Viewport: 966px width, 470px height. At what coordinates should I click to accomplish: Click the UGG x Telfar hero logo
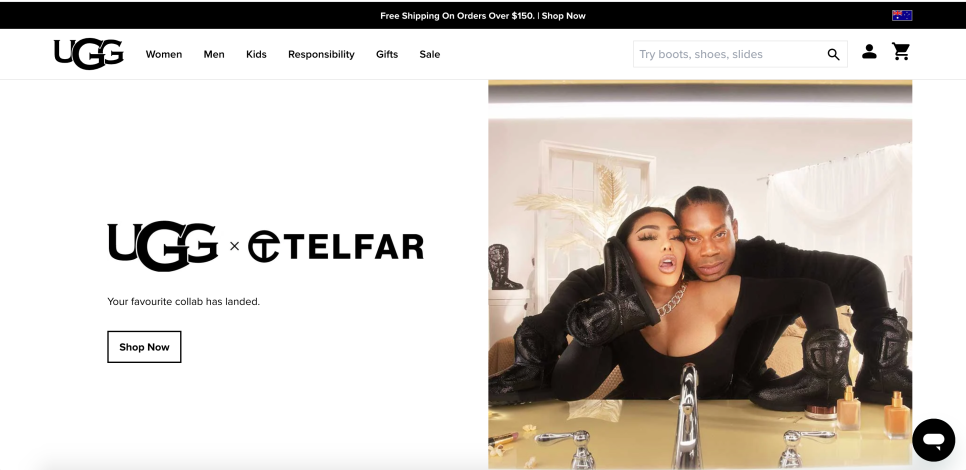[266, 246]
